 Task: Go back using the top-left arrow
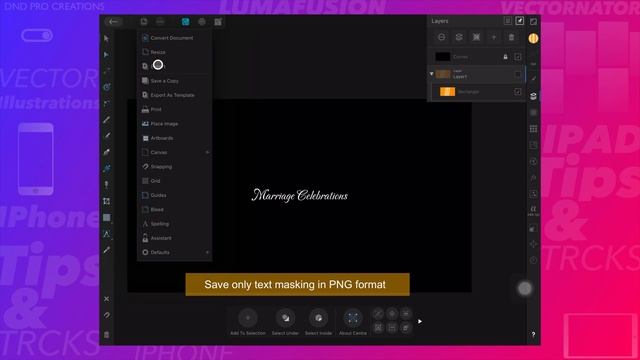113,22
